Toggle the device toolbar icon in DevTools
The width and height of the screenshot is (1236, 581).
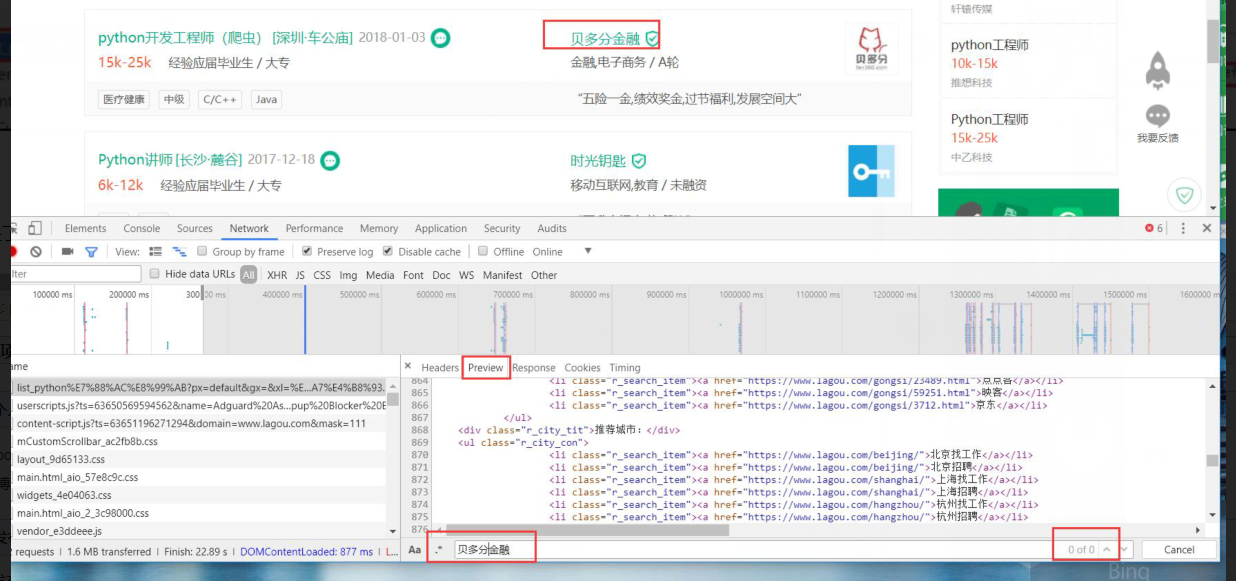(x=35, y=228)
